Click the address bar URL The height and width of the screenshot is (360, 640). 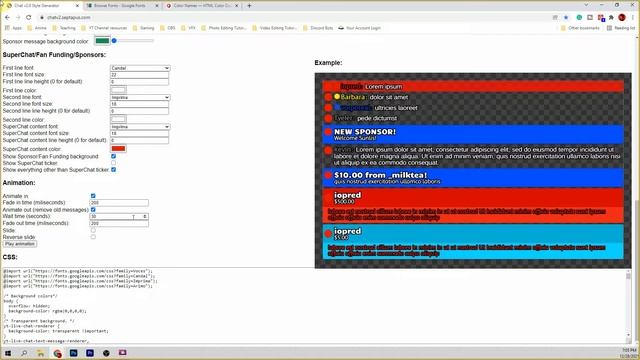pyautogui.click(x=69, y=18)
